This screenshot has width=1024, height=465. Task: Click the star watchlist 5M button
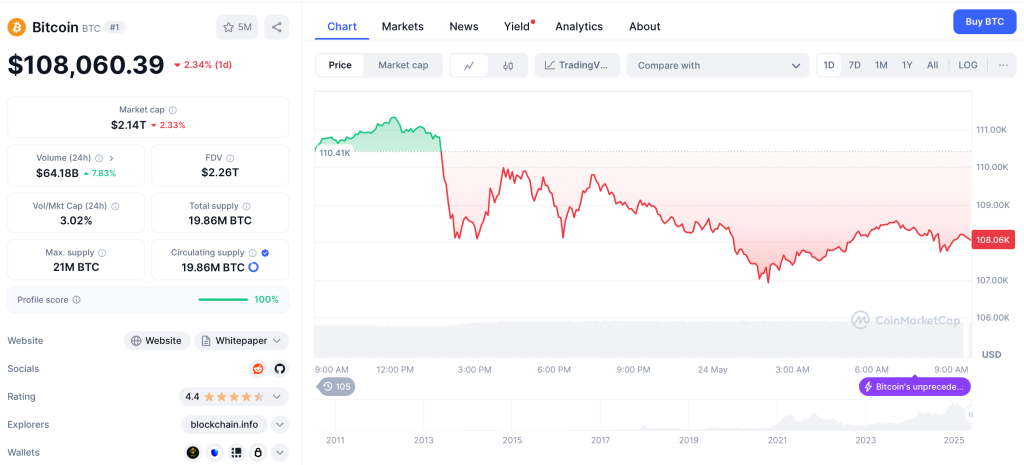coord(237,27)
